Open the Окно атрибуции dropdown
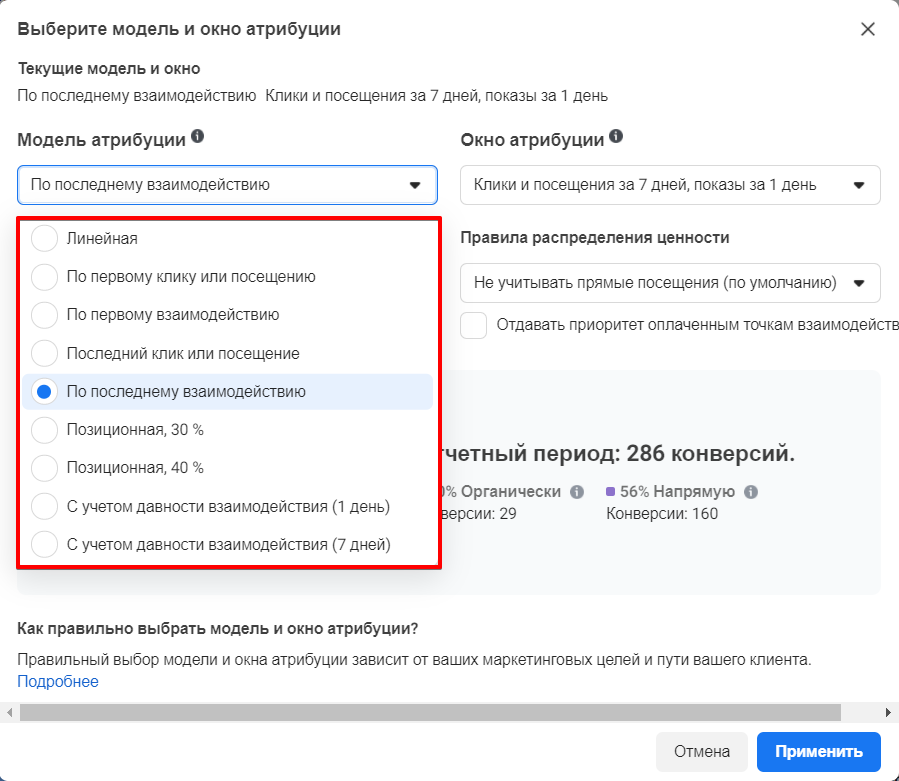The height and width of the screenshot is (781, 899). [670, 185]
